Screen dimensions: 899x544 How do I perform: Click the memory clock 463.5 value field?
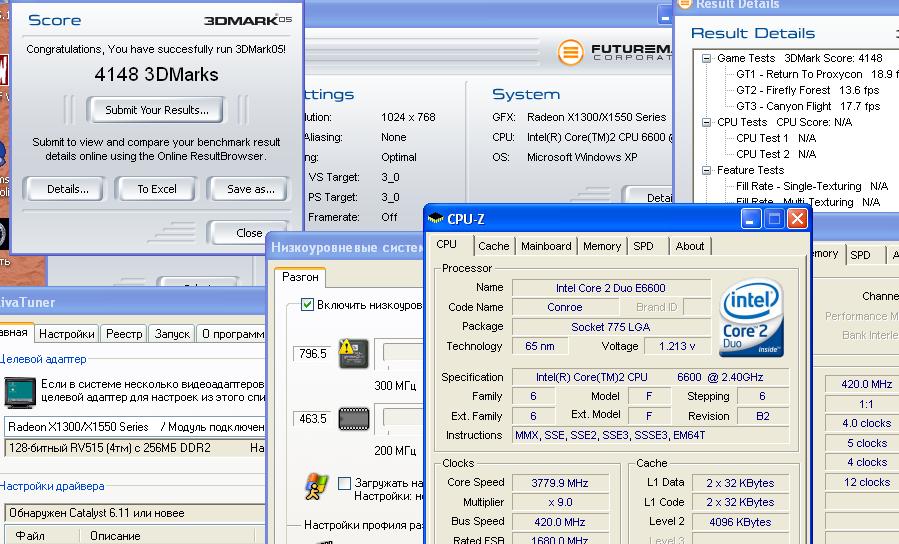312,418
